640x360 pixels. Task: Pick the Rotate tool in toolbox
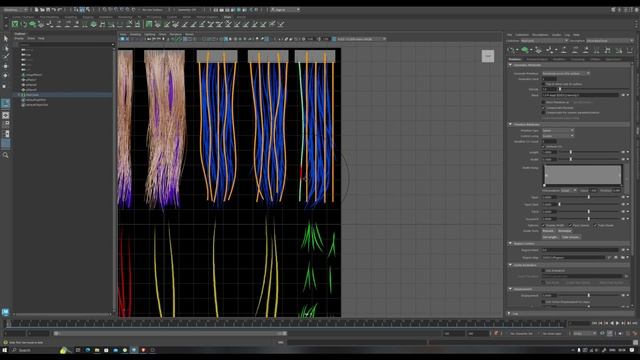pyautogui.click(x=5, y=76)
